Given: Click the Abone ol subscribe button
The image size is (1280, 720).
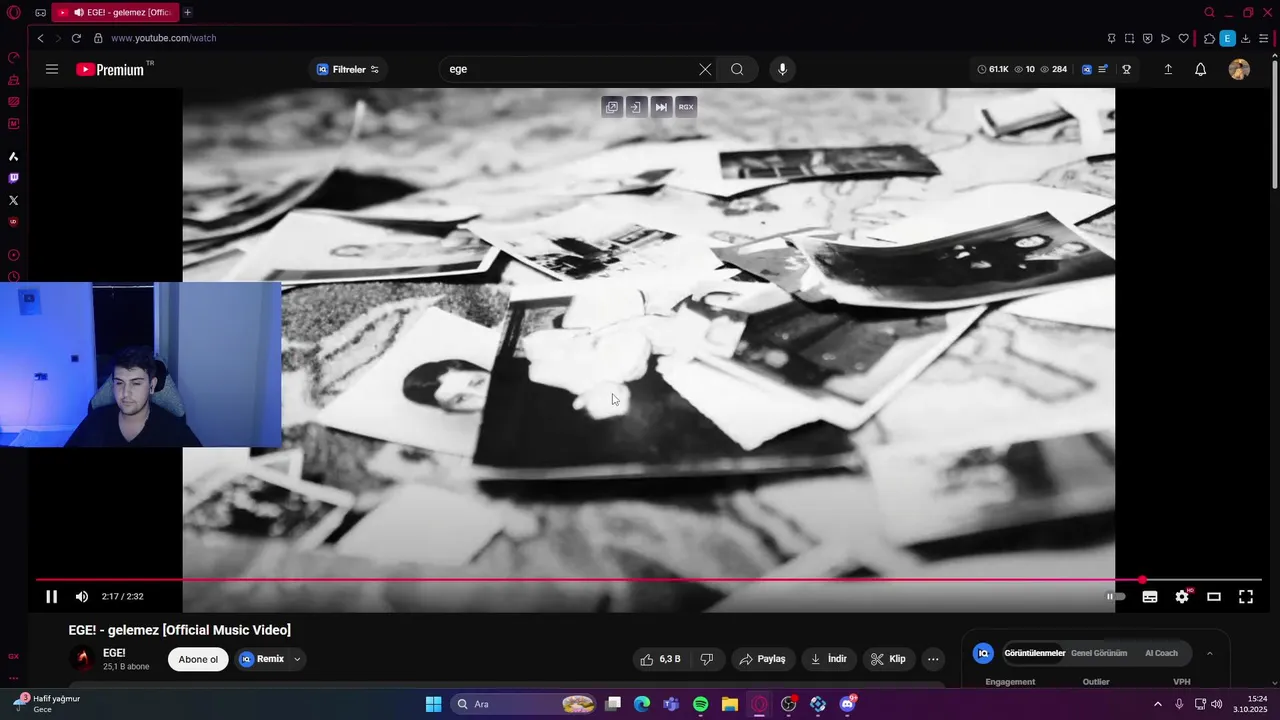Looking at the screenshot, I should click(x=198, y=659).
